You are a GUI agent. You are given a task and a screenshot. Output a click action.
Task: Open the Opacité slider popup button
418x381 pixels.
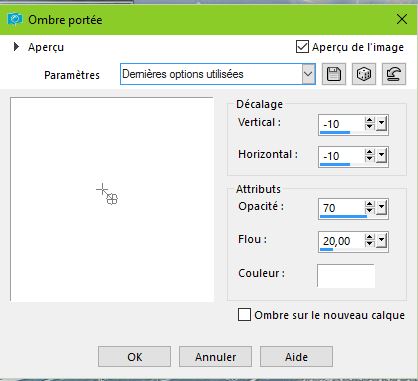point(381,208)
